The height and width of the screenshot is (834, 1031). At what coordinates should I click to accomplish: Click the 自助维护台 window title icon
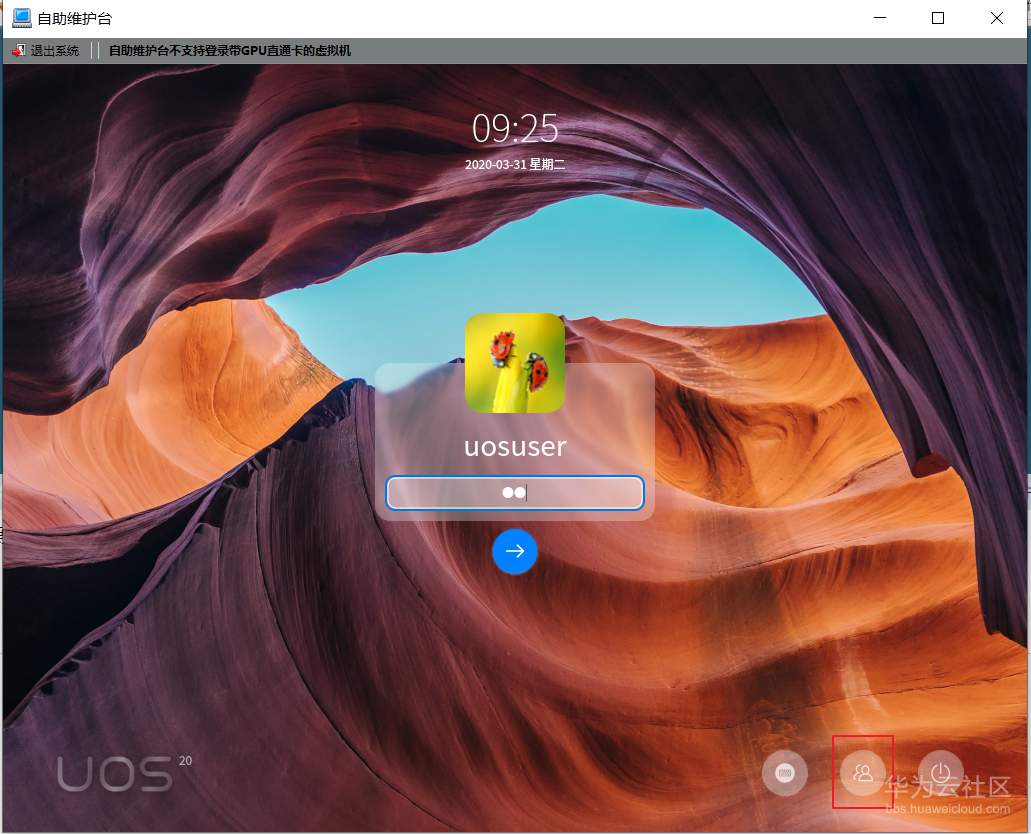pyautogui.click(x=22, y=18)
